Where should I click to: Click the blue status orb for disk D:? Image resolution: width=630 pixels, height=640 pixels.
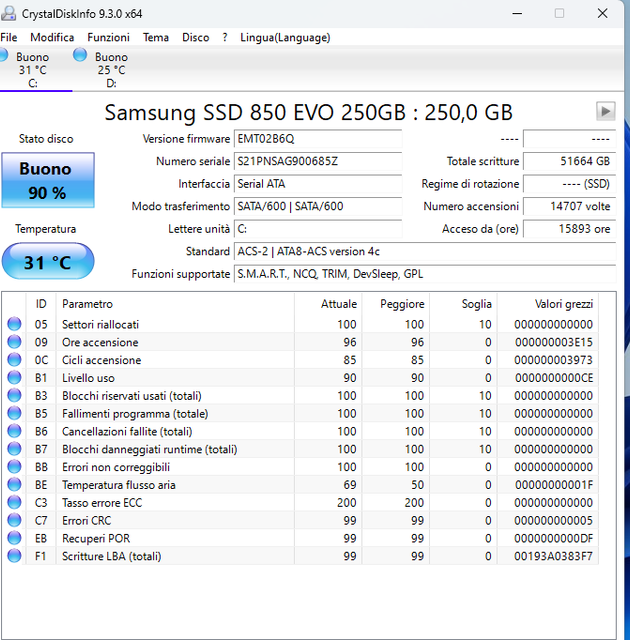[80, 54]
